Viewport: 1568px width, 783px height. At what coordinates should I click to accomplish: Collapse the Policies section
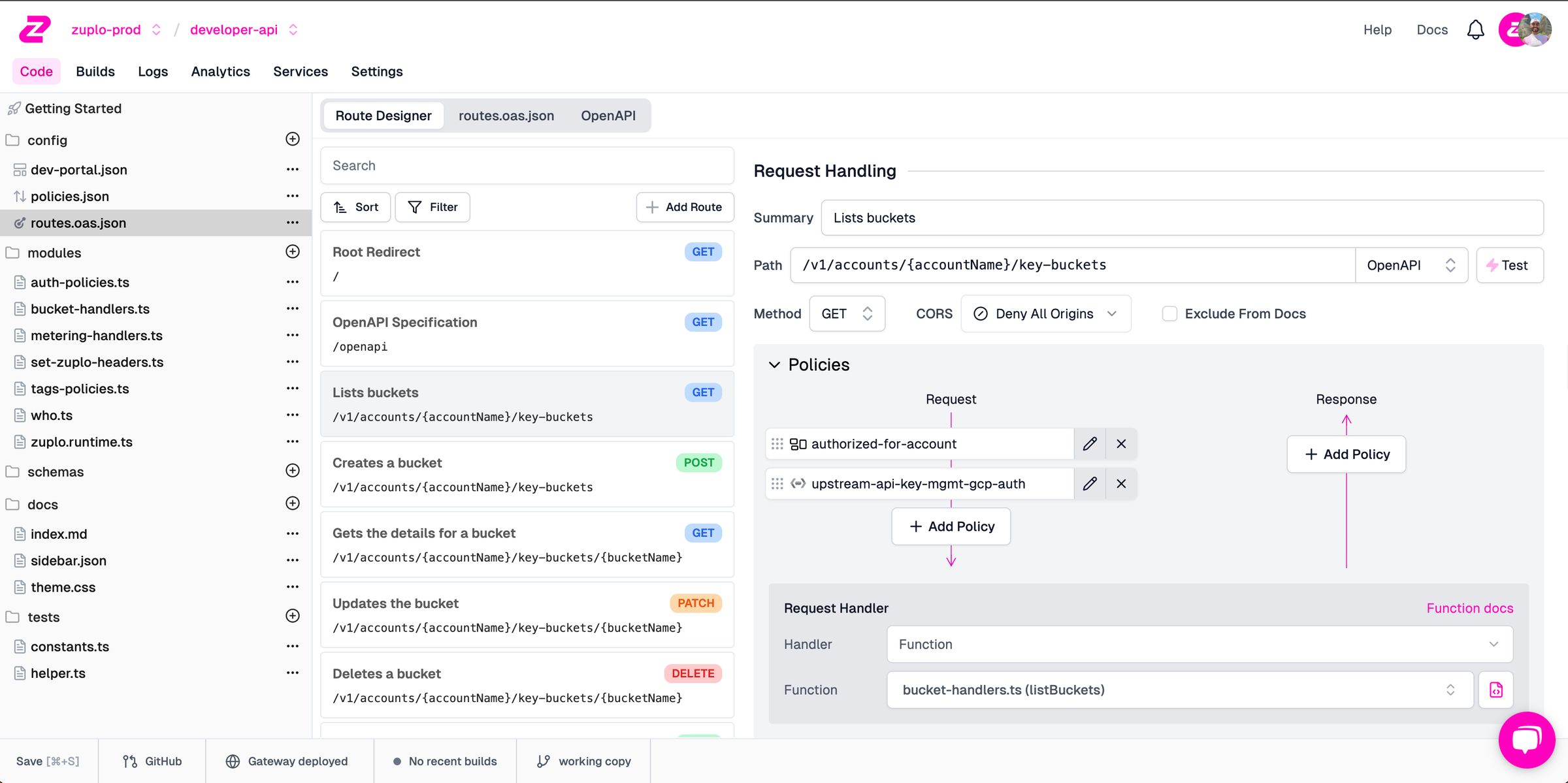click(x=776, y=364)
